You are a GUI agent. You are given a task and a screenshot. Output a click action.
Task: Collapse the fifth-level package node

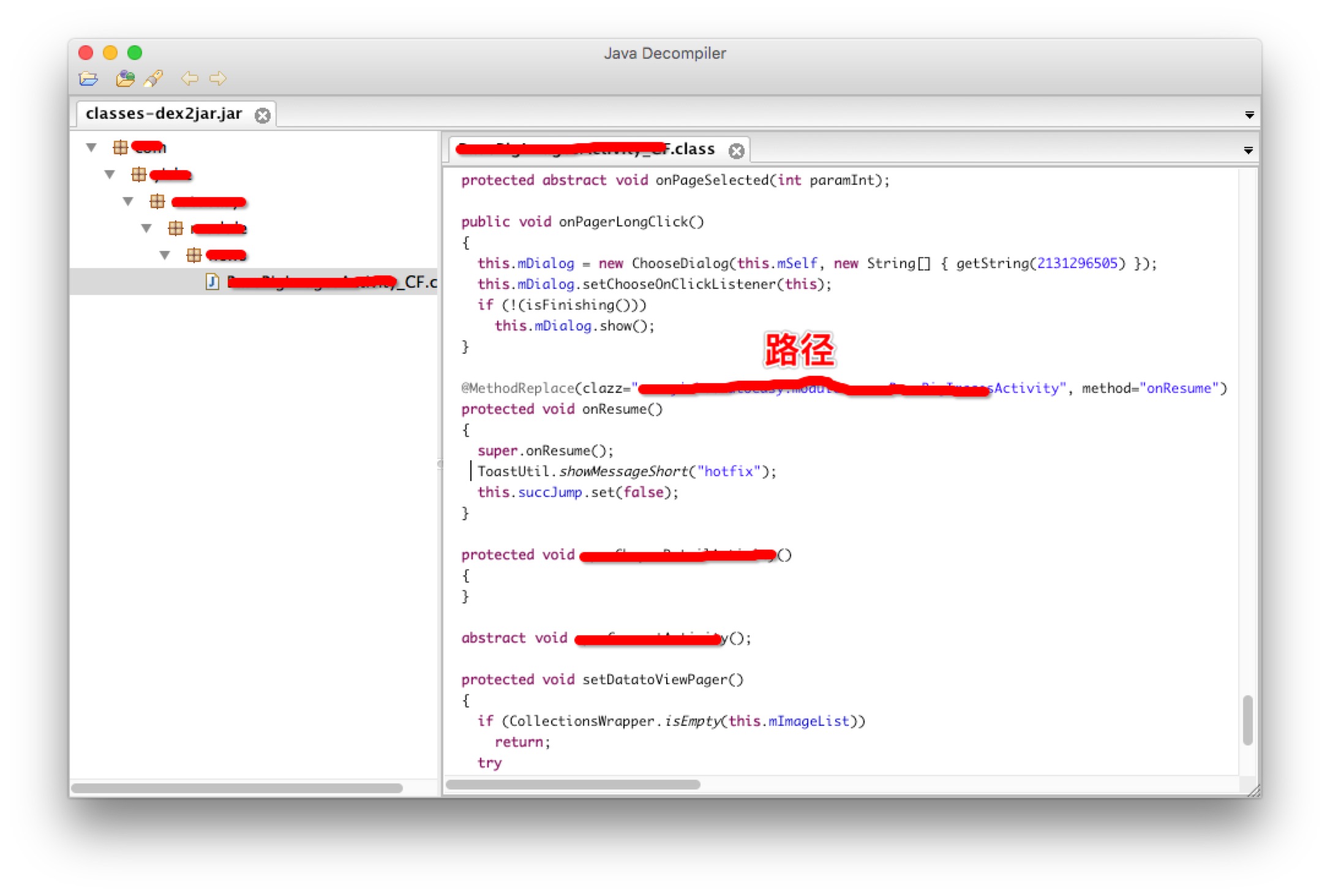[x=165, y=255]
